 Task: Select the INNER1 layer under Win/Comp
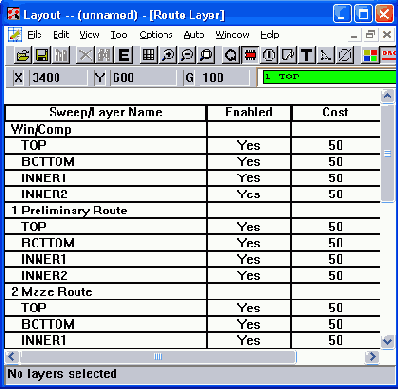click(106, 178)
